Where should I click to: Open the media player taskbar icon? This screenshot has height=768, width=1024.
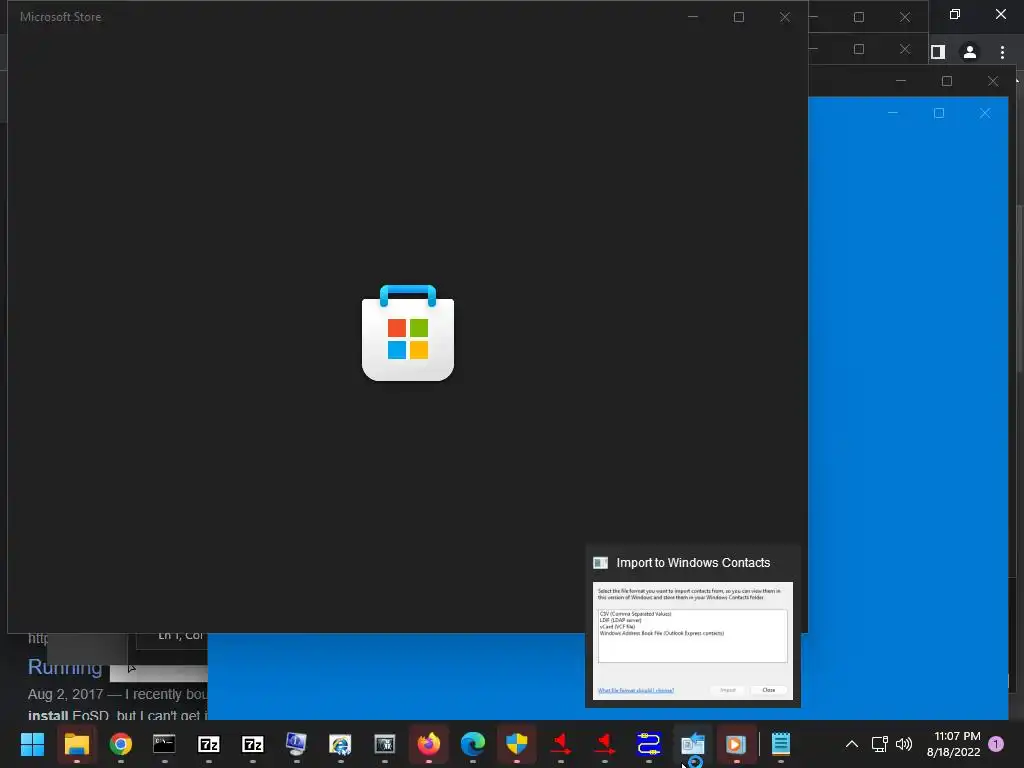click(736, 744)
